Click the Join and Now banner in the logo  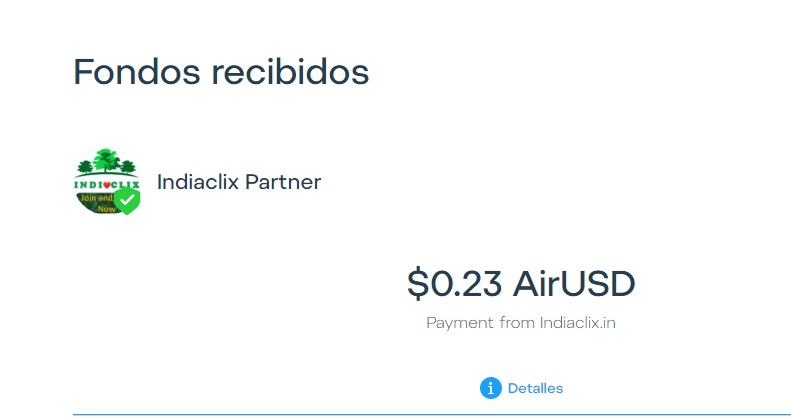97,203
